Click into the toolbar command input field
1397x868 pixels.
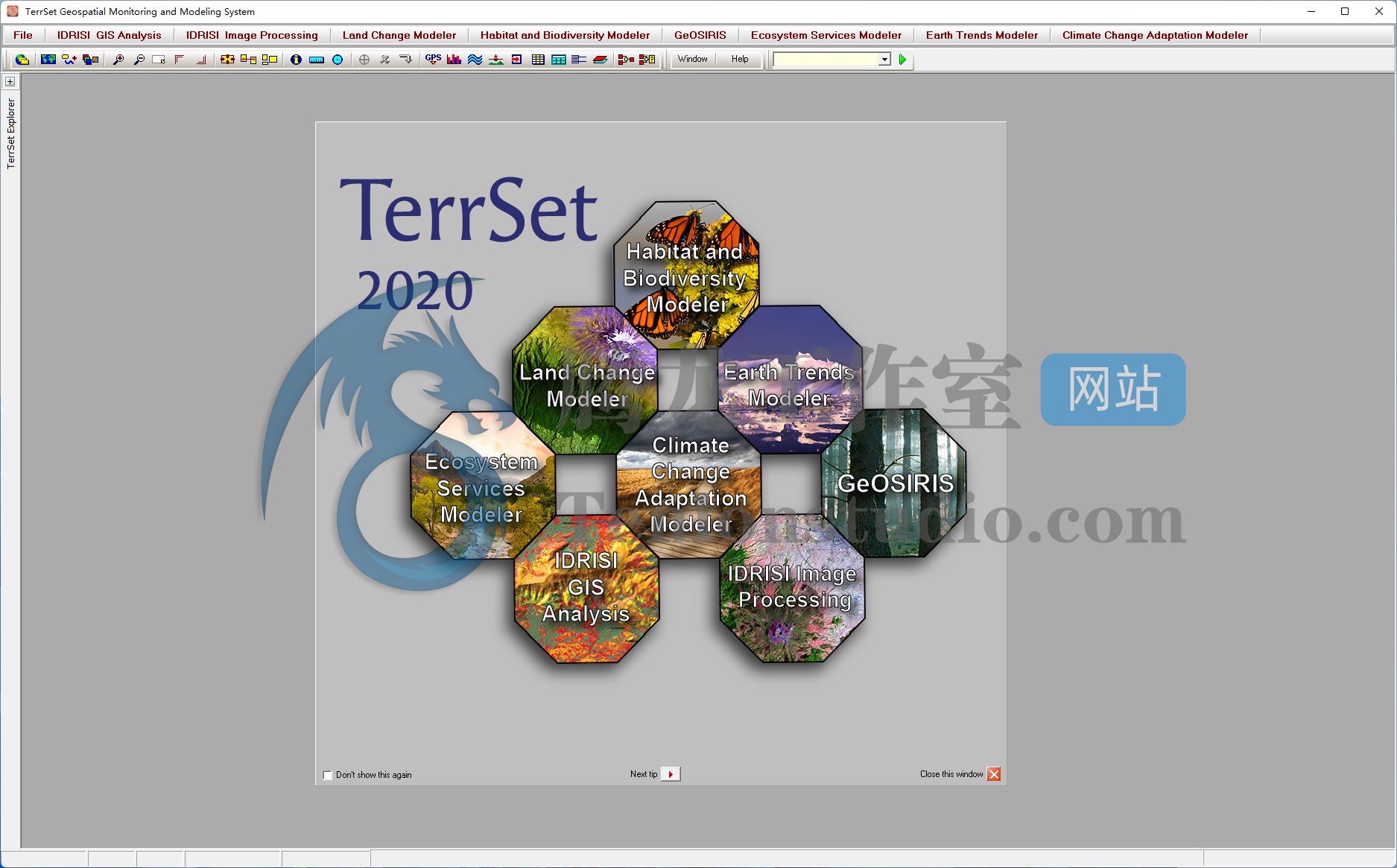(x=826, y=60)
